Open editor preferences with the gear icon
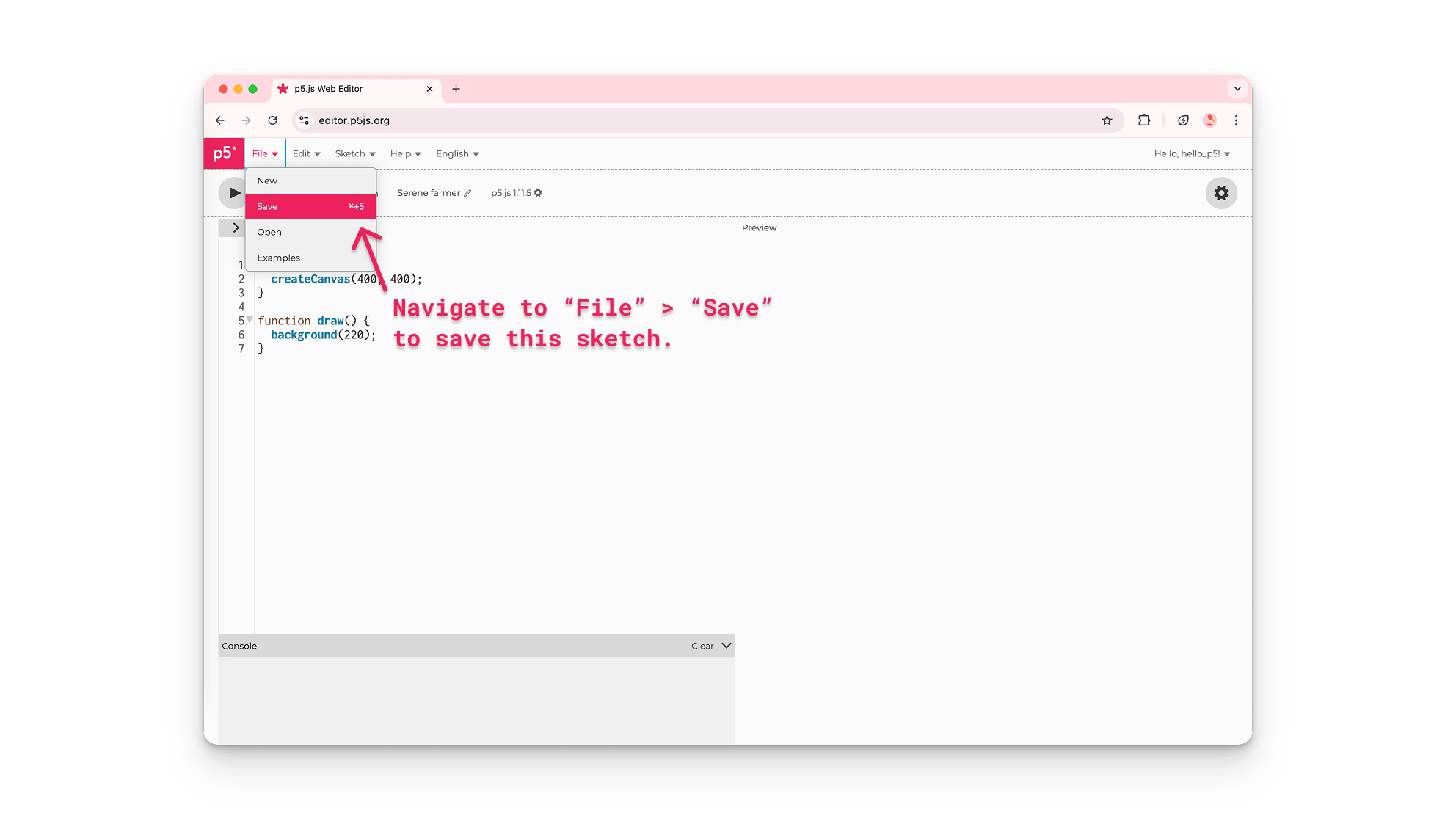Viewport: 1456px width, 819px height. tap(1220, 192)
